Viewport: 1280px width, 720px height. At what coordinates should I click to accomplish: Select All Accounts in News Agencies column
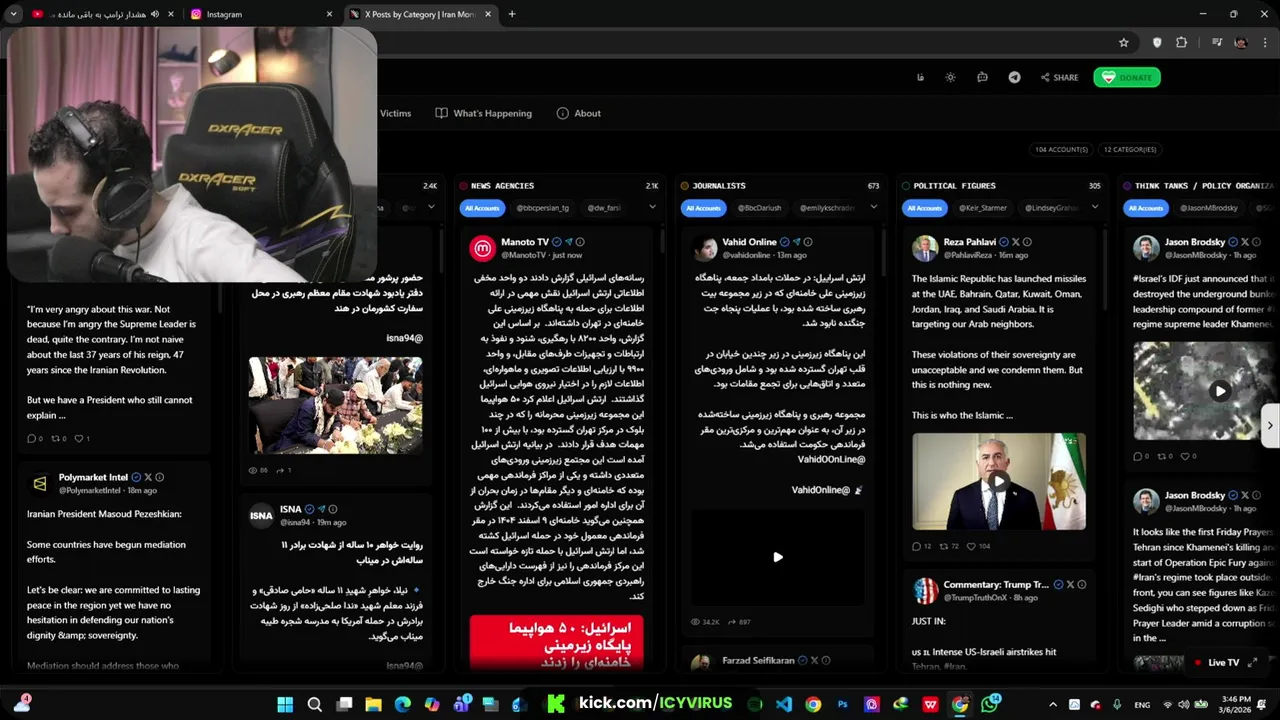(481, 208)
